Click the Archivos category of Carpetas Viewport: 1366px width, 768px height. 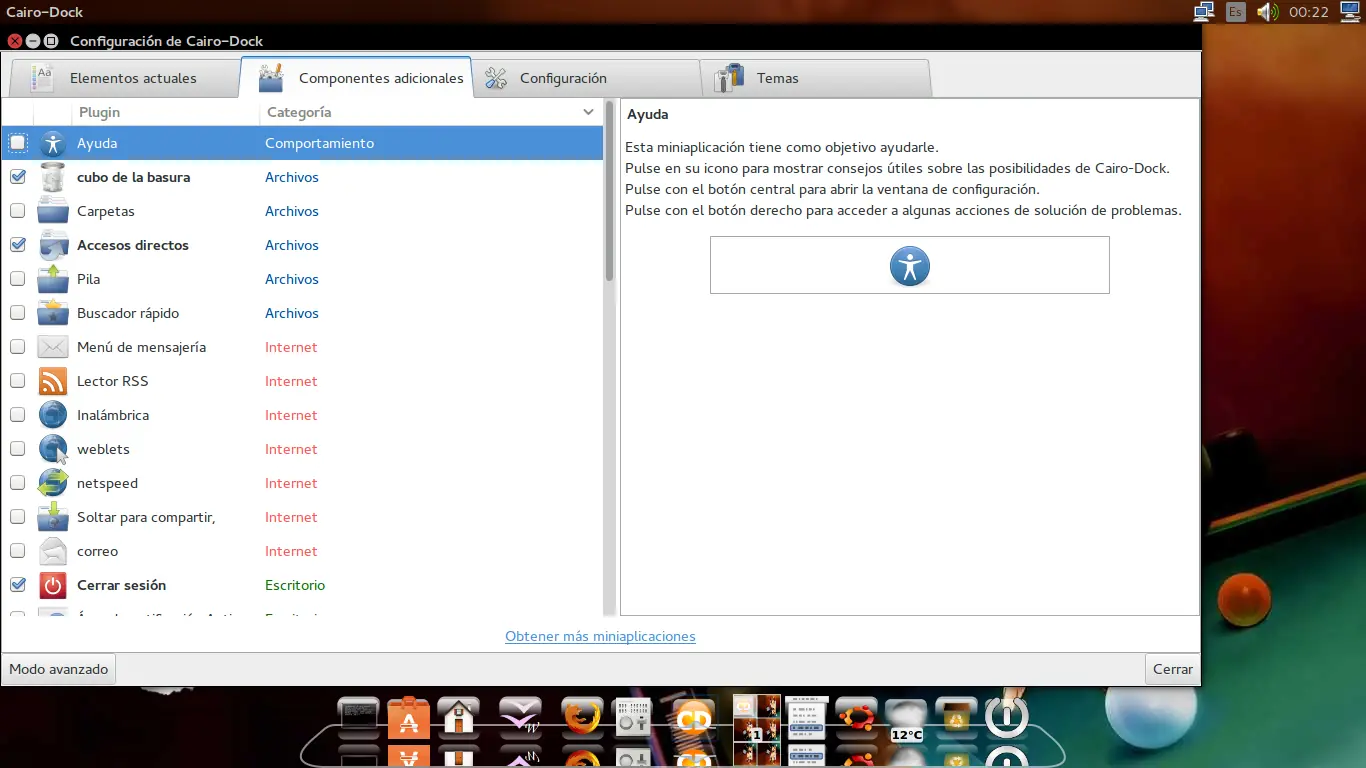pos(292,211)
